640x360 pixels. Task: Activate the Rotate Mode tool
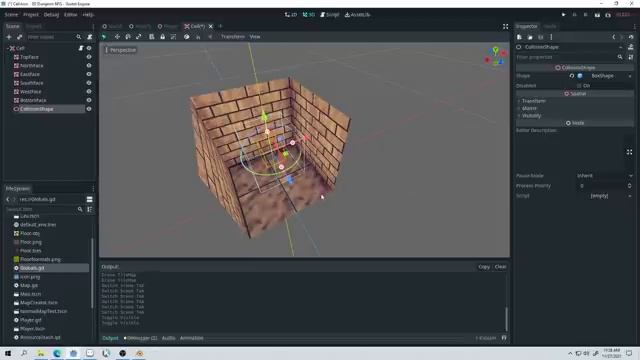click(128, 37)
